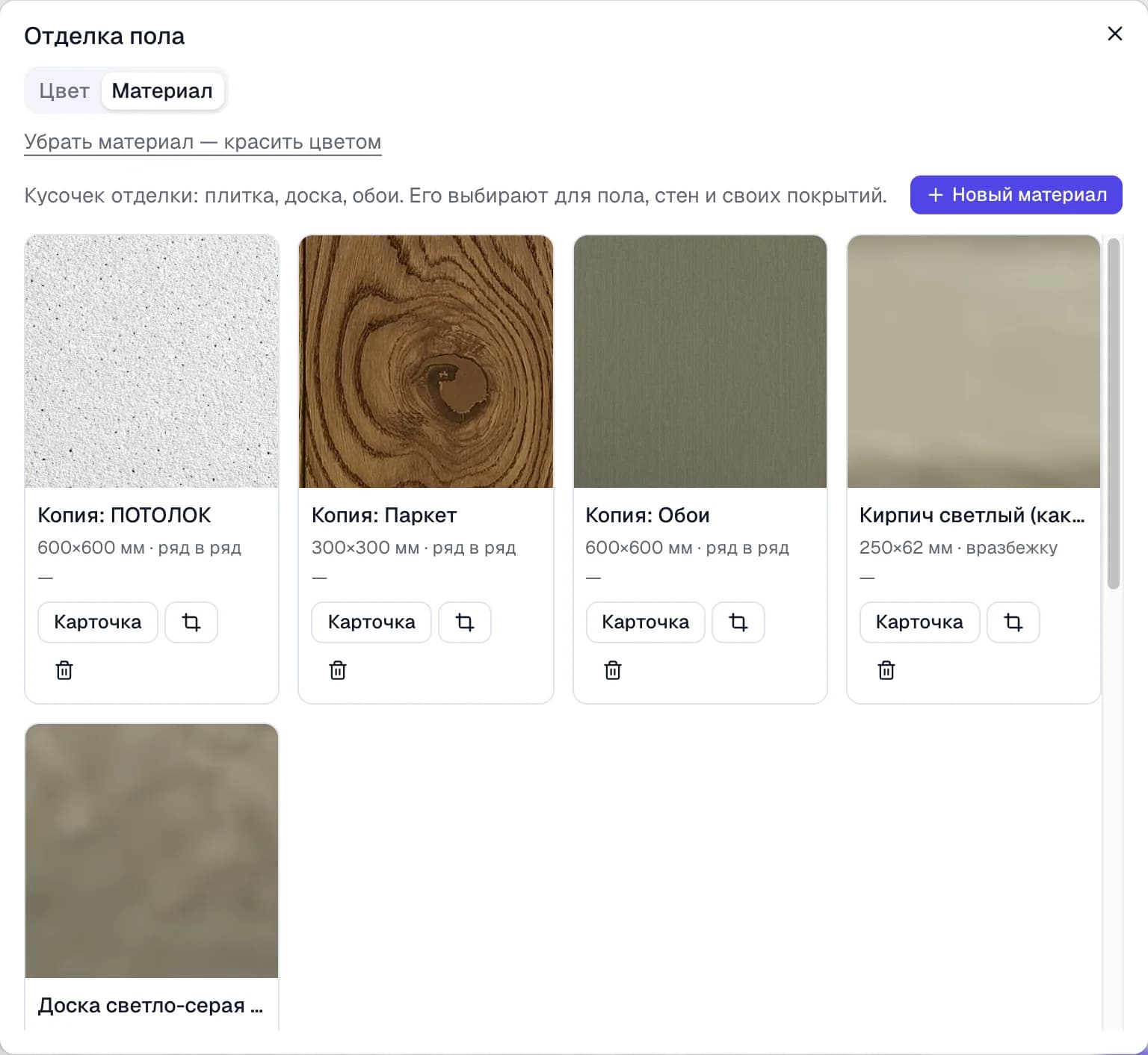Pick the white ПОТОЛОК texture thumbnail
1148x1055 pixels.
click(x=152, y=362)
